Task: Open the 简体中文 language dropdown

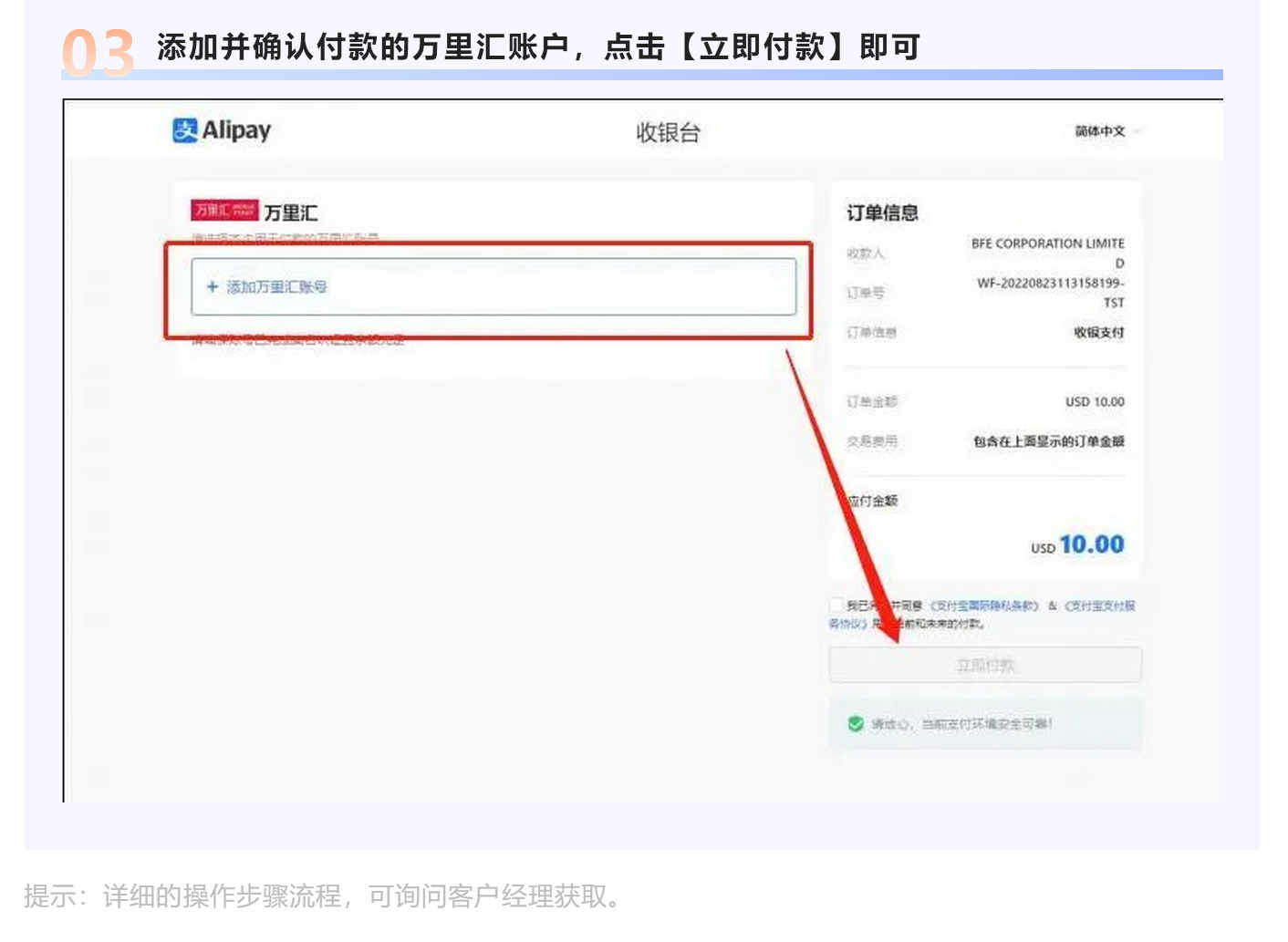Action: pos(1107,131)
